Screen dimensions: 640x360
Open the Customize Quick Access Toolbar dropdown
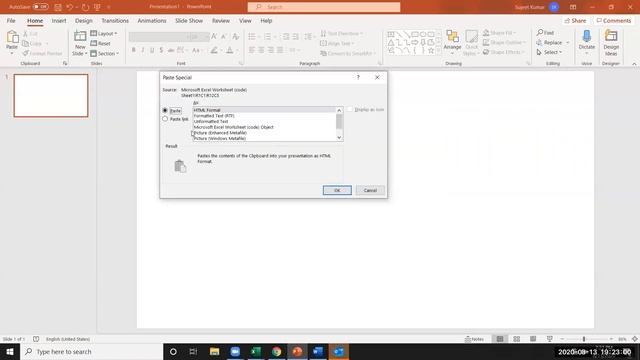(109, 7)
